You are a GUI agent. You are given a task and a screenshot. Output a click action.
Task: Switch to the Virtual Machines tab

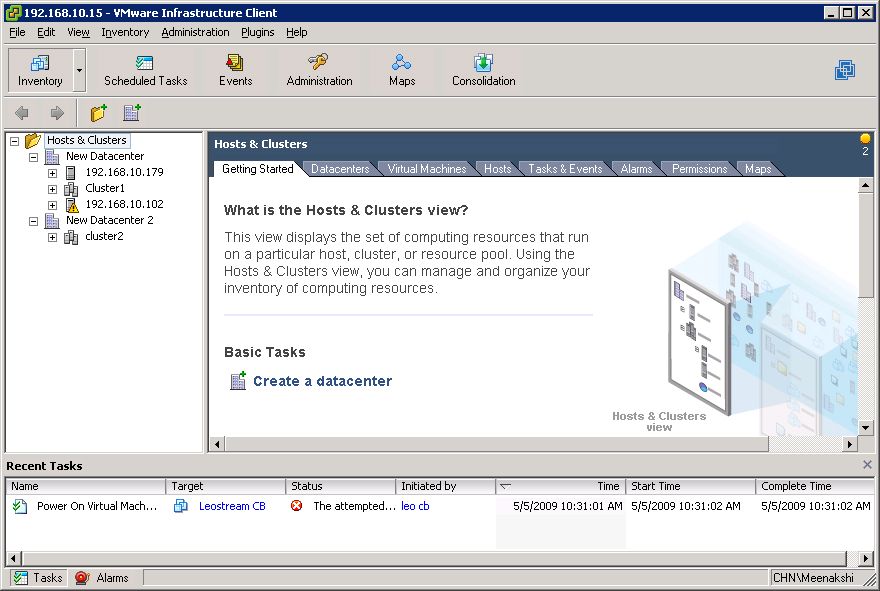click(x=427, y=169)
